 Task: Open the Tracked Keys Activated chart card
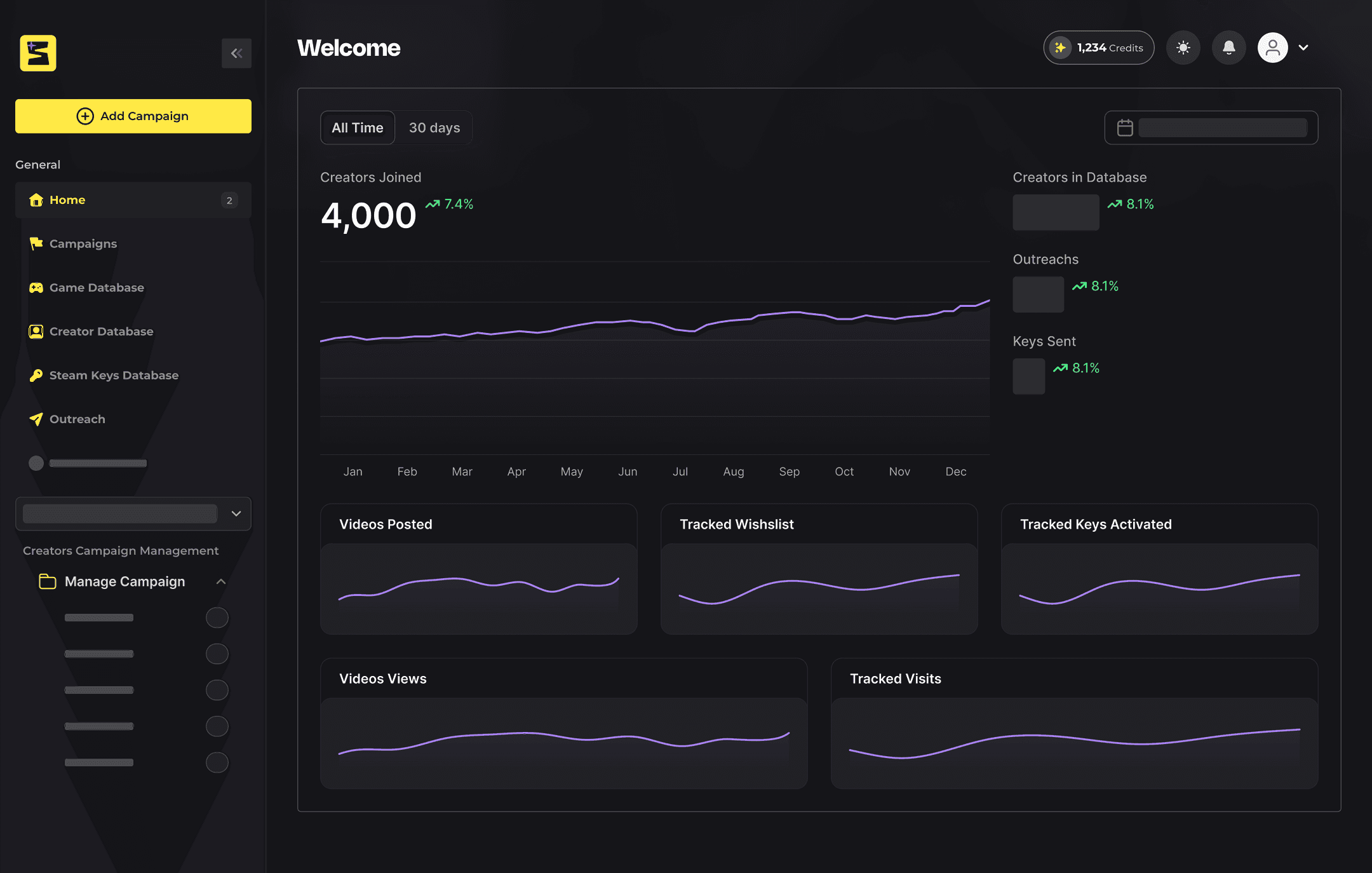click(x=1160, y=569)
